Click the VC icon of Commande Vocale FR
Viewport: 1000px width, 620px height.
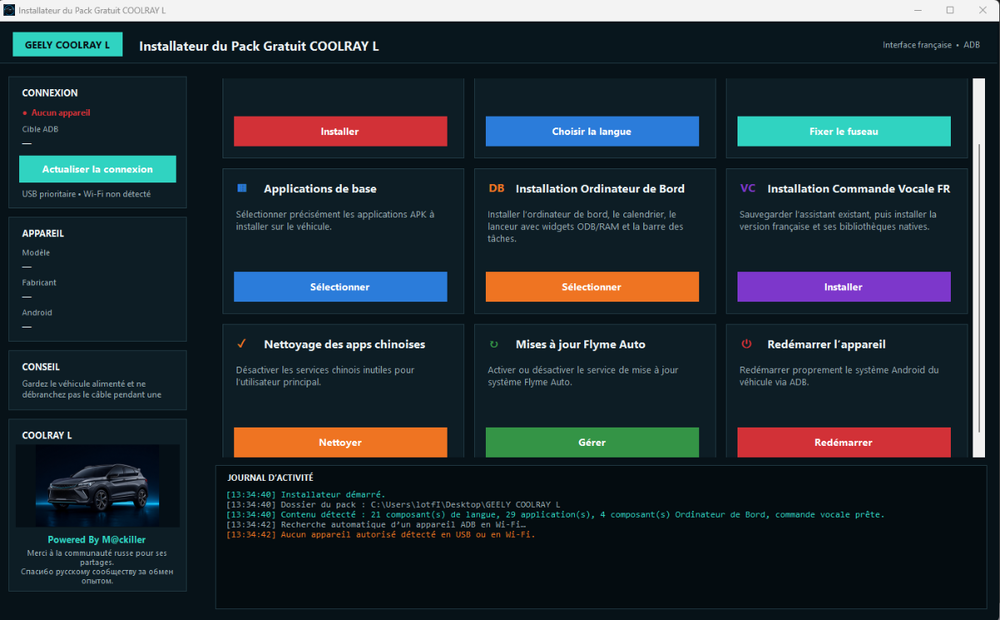(747, 188)
